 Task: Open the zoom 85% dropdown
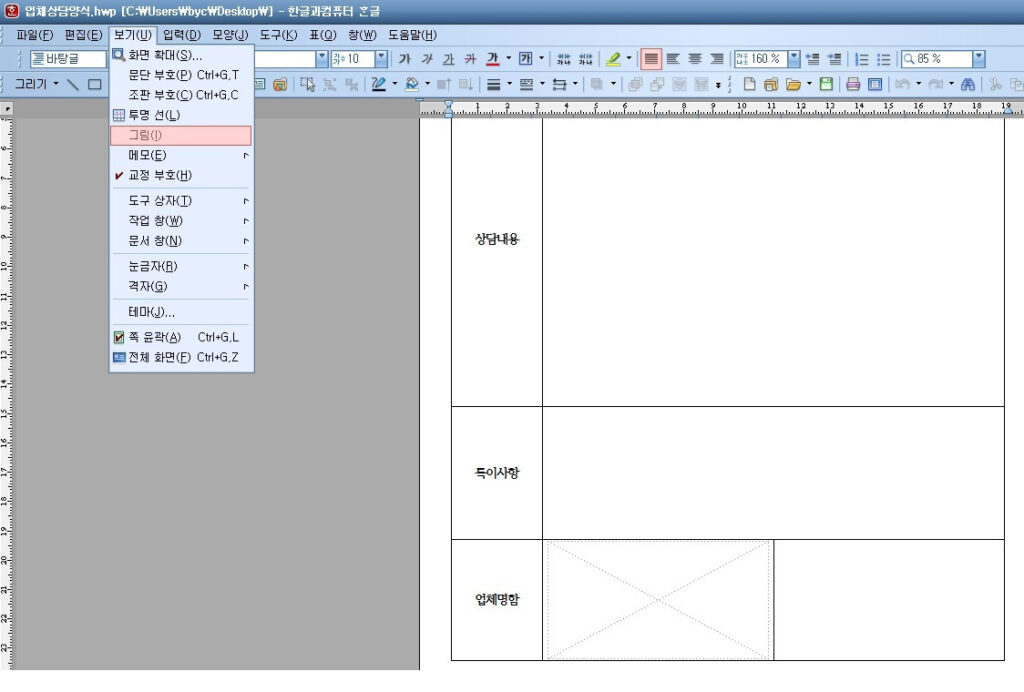pos(978,59)
